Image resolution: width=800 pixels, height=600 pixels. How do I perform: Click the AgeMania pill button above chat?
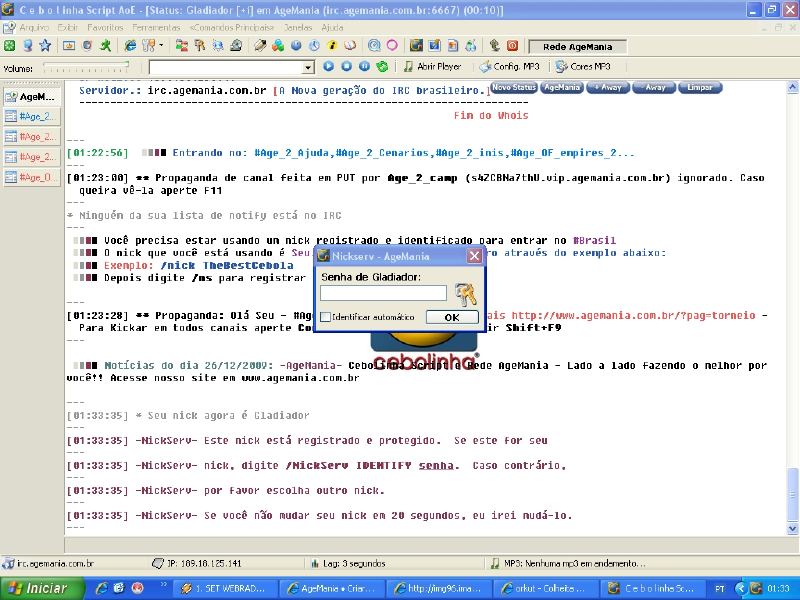(562, 87)
